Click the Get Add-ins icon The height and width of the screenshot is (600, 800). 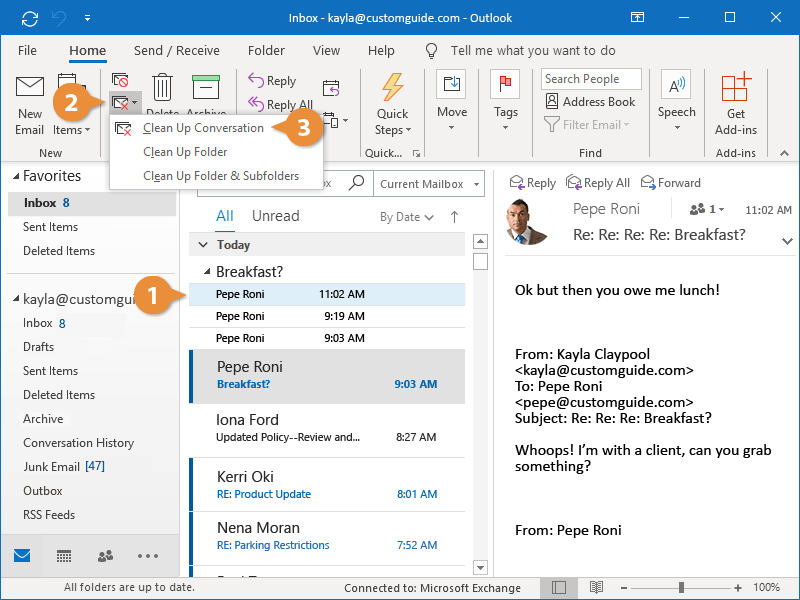point(736,87)
